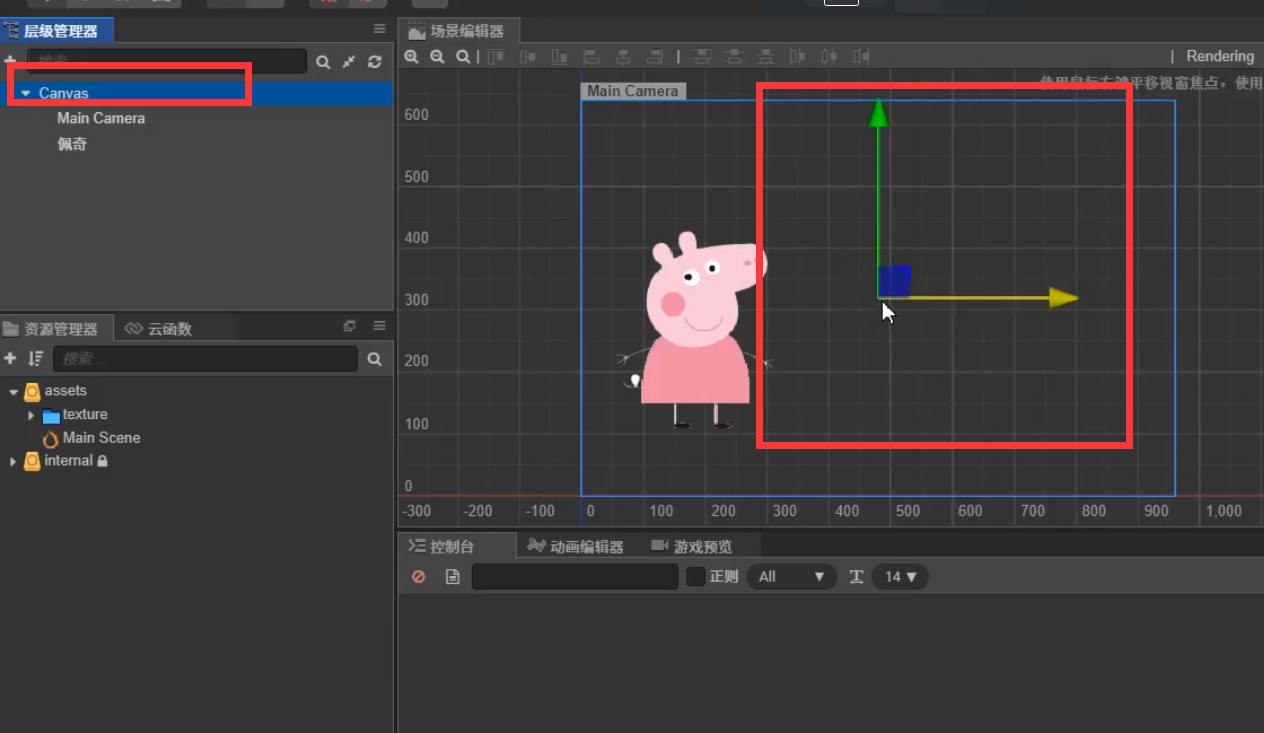
Task: Distribute nodes by top edges
Action: click(702, 57)
